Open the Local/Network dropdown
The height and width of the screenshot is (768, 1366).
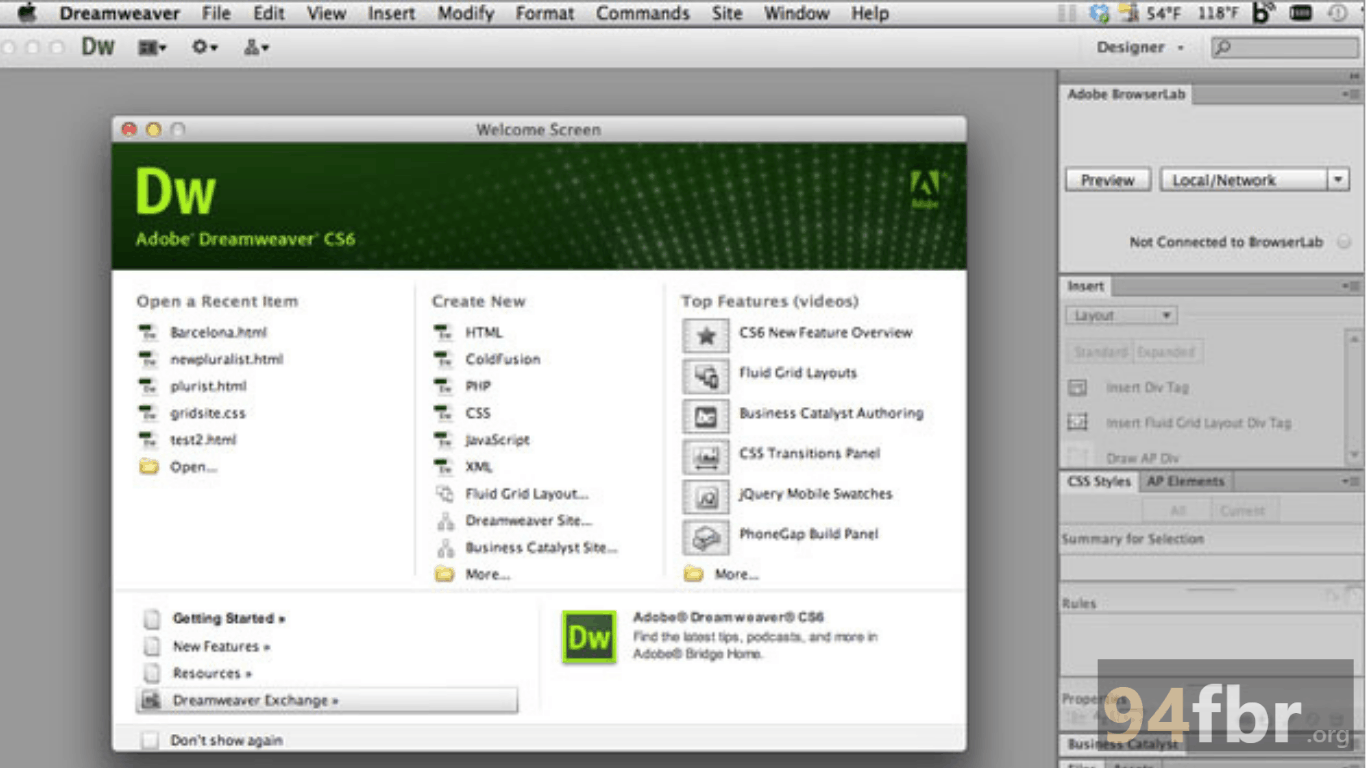click(1254, 180)
